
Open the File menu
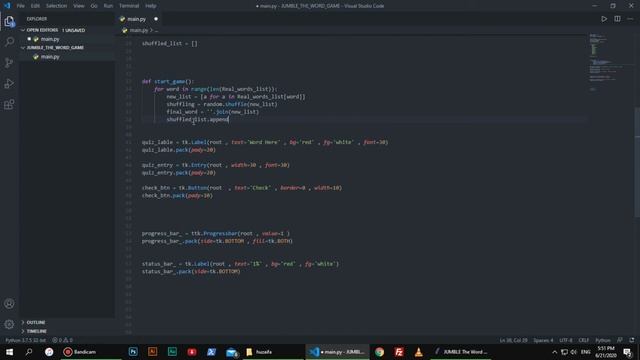[x=20, y=6]
